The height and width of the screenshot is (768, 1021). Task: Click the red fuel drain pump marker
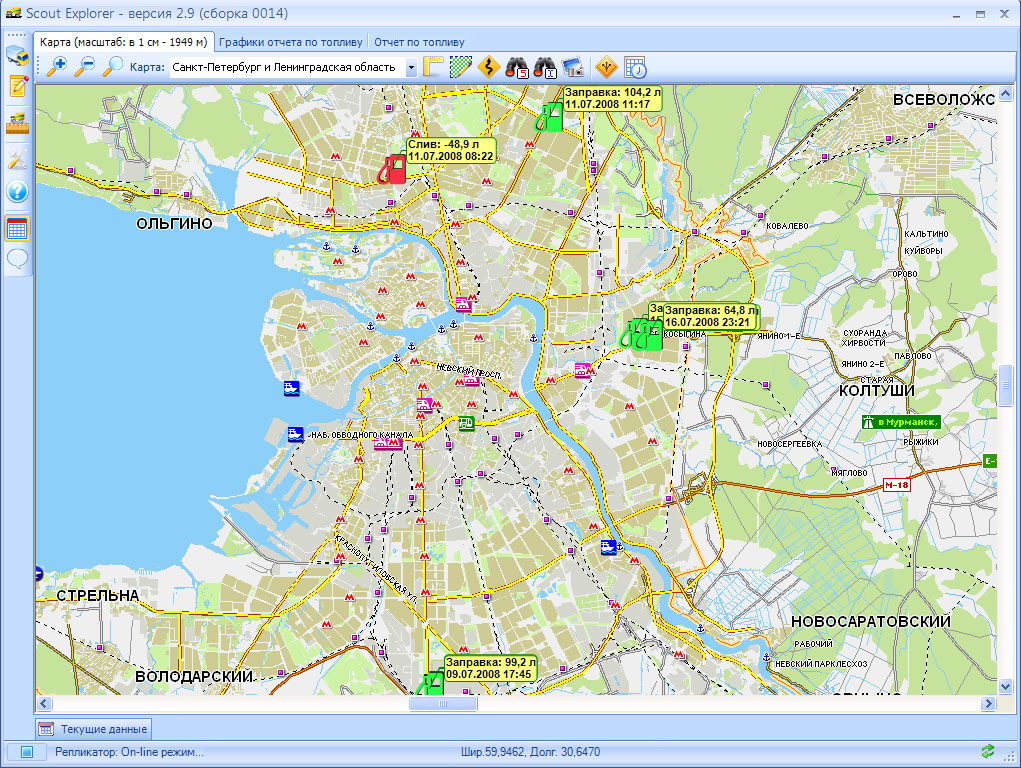[393, 169]
